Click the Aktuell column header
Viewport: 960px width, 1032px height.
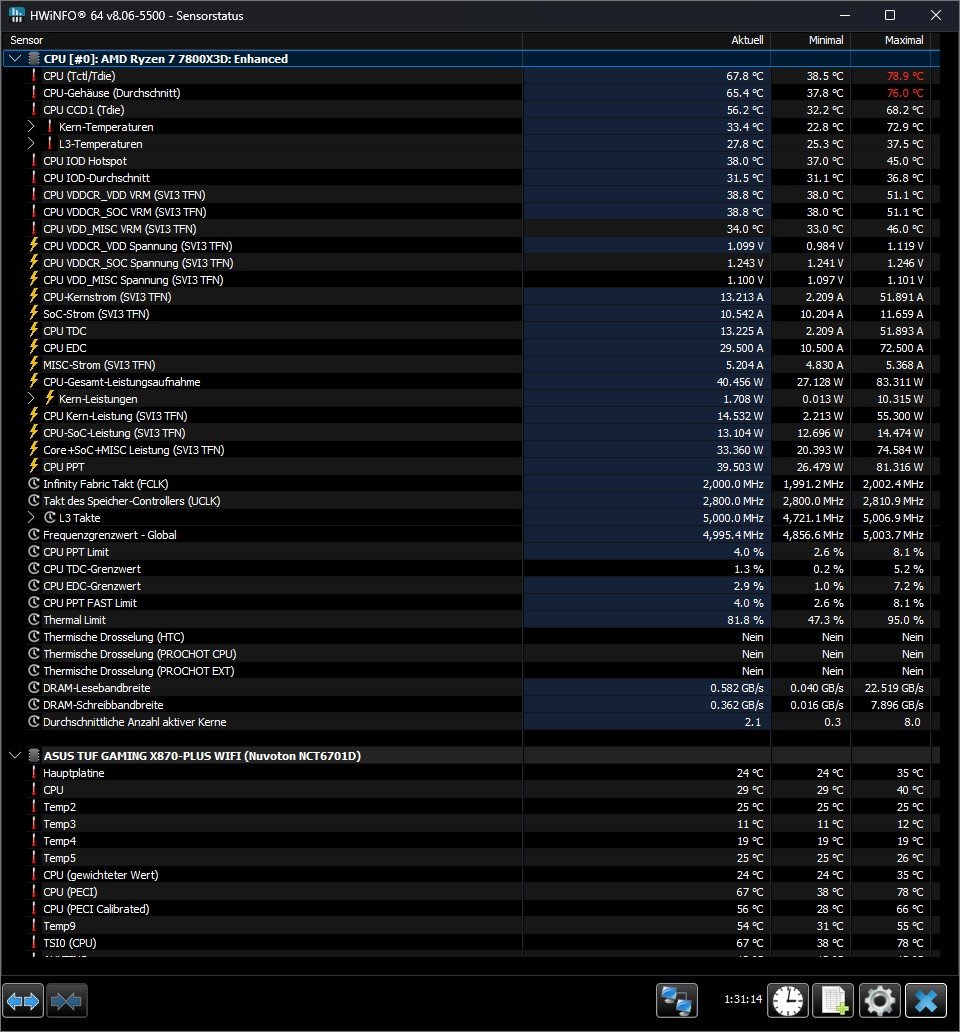pyautogui.click(x=647, y=40)
